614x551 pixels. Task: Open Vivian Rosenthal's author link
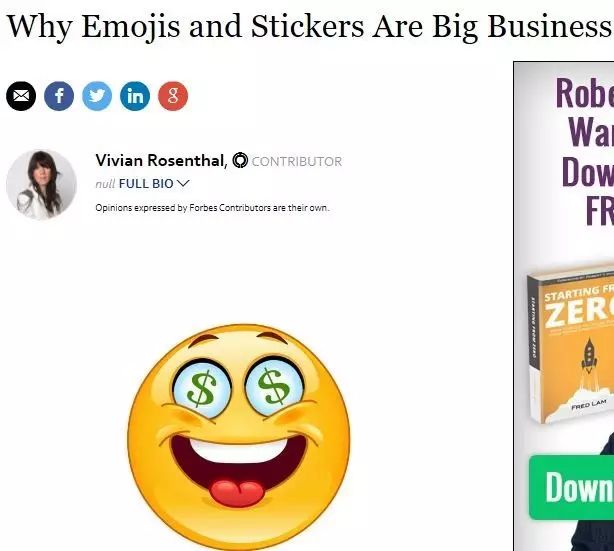[x=161, y=161]
